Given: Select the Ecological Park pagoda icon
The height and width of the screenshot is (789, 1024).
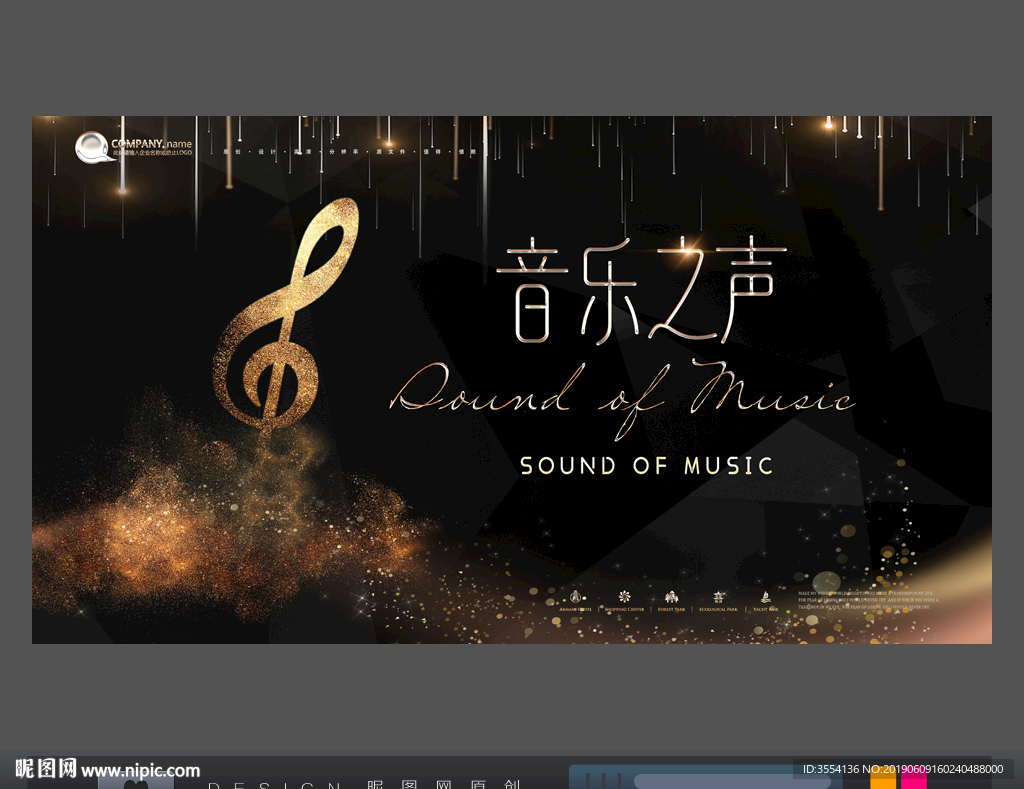Looking at the screenshot, I should pyautogui.click(x=718, y=596).
